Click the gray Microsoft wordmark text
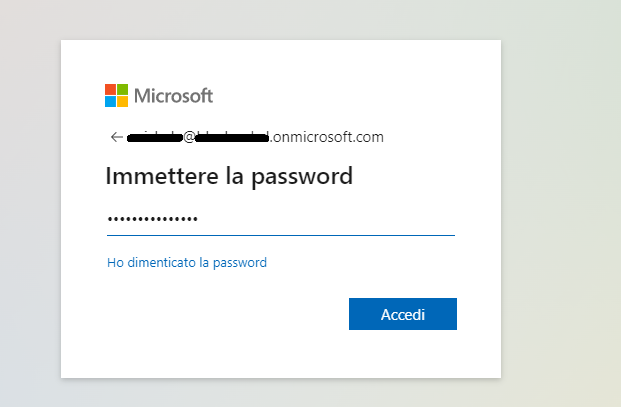This screenshot has width=621, height=407. click(173, 96)
